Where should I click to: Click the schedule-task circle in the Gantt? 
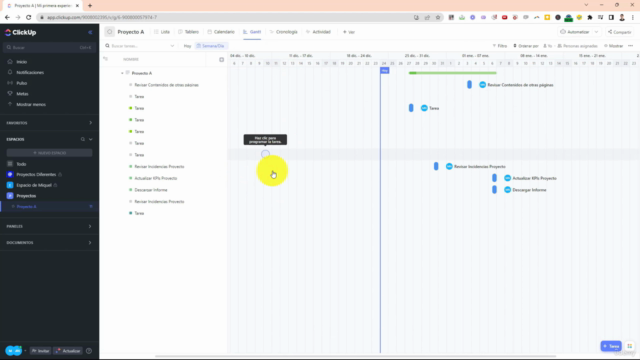pyautogui.click(x=265, y=154)
